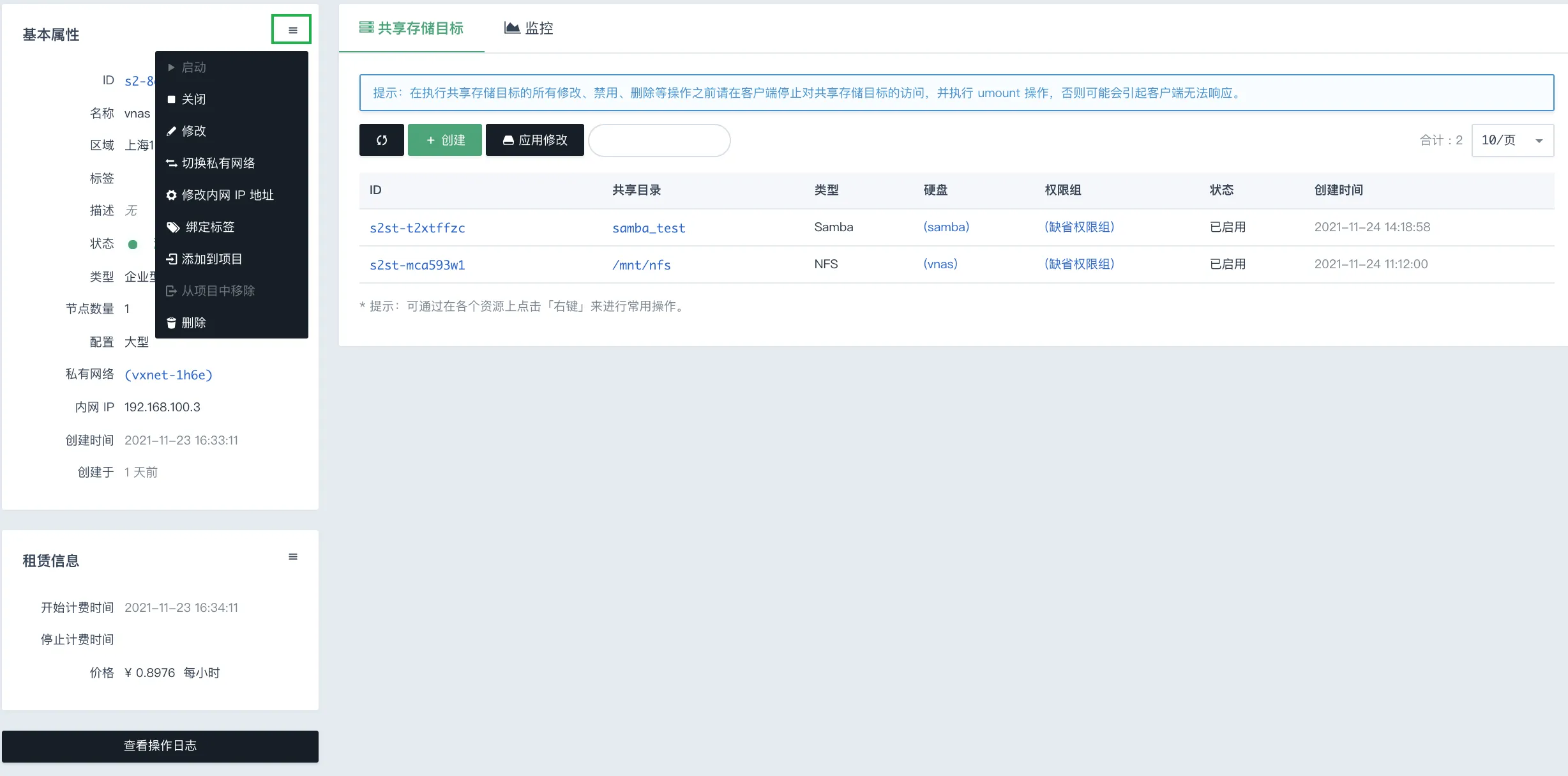
Task: Open the (vxnet-1h6e) private network link
Action: pos(169,375)
